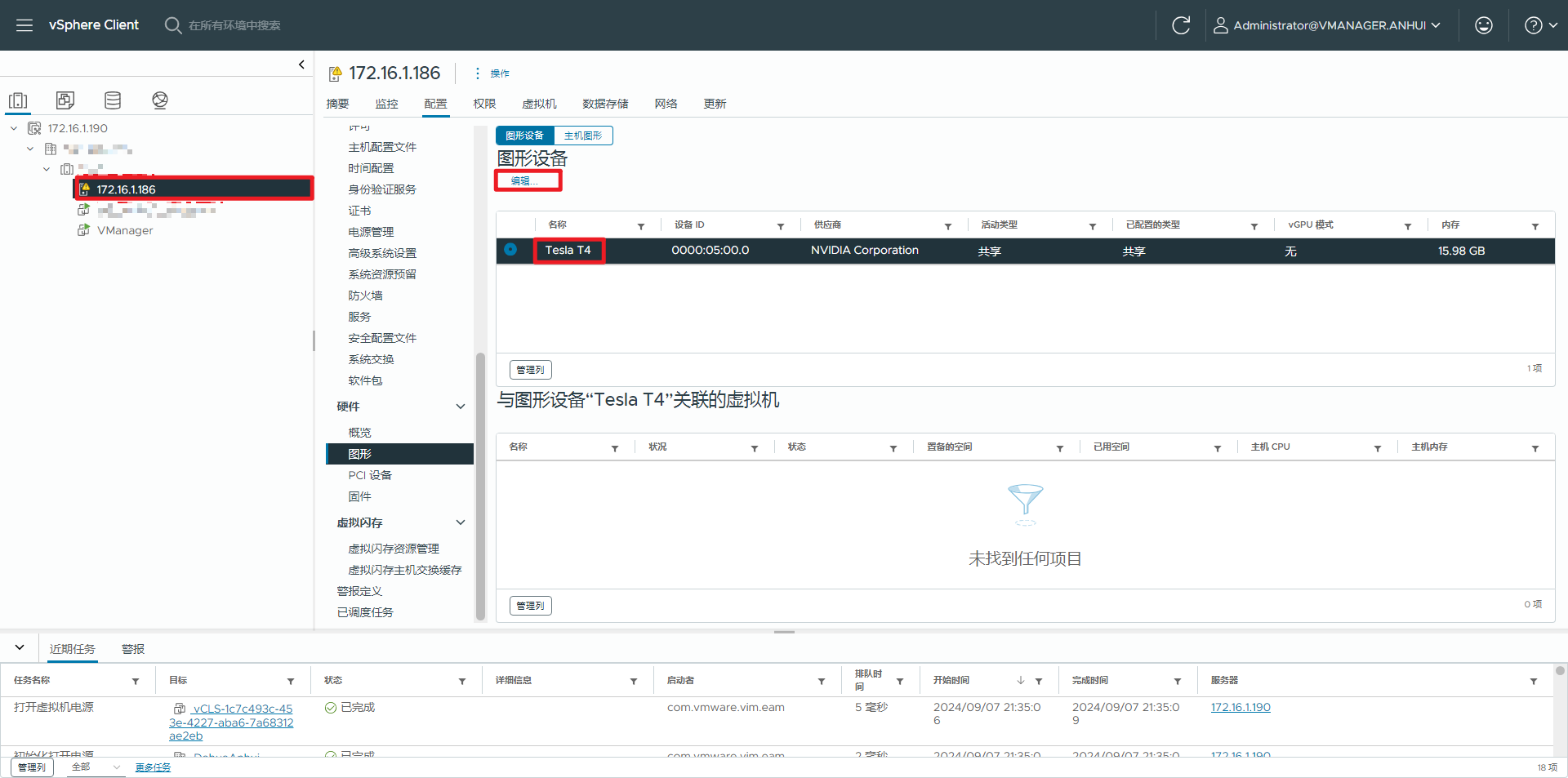Image resolution: width=1568 pixels, height=778 pixels.
Task: Switch to Hosts and Clusters inventory view
Action: [x=18, y=100]
